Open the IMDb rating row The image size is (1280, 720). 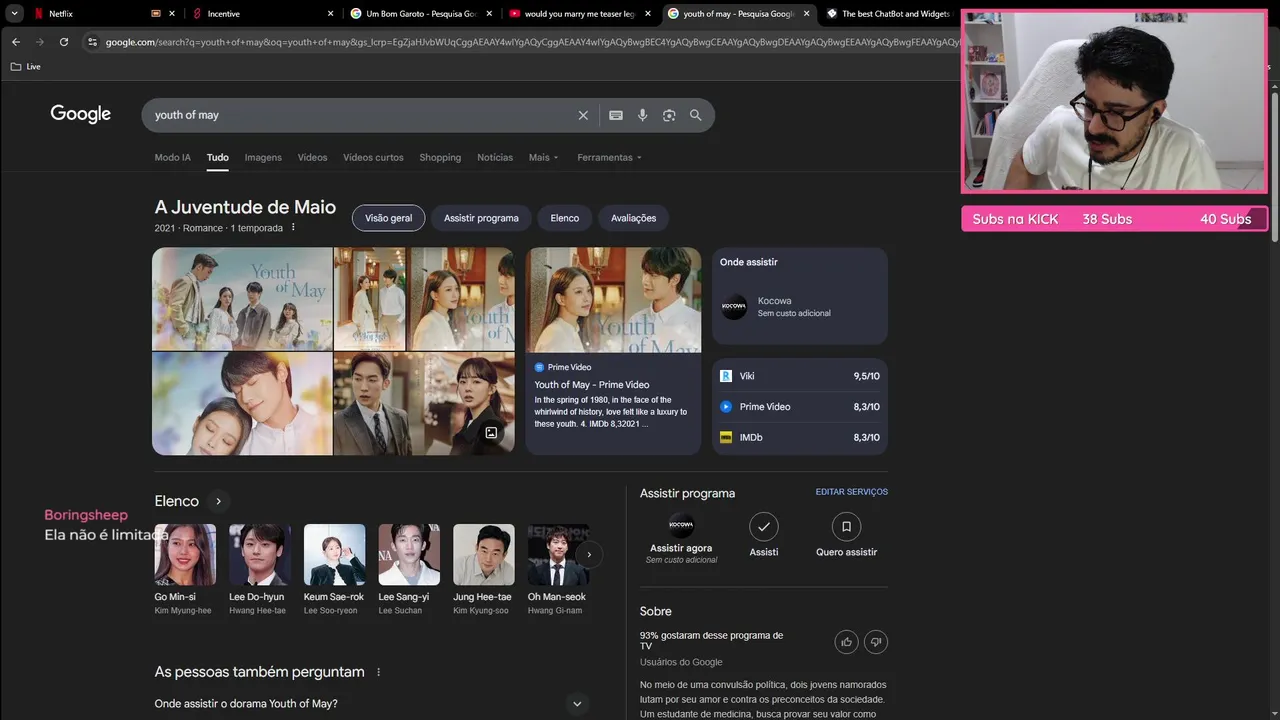800,437
